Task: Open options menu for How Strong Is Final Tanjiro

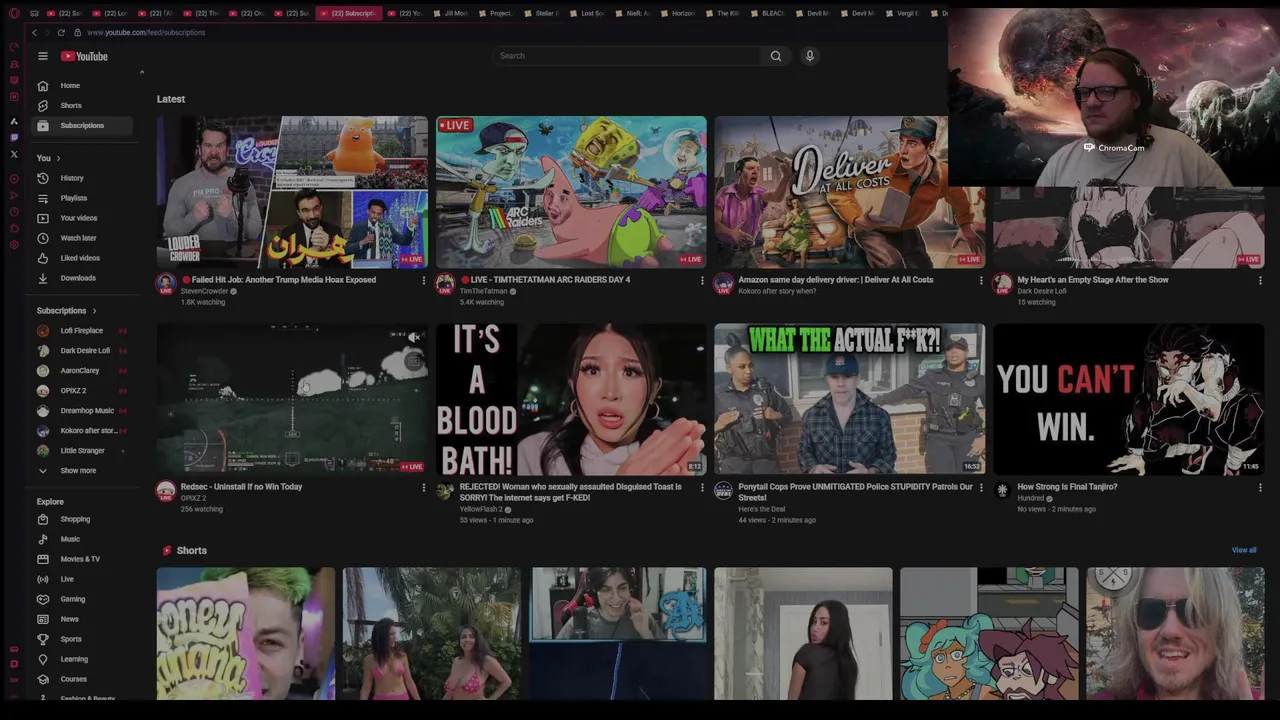Action: click(1260, 487)
